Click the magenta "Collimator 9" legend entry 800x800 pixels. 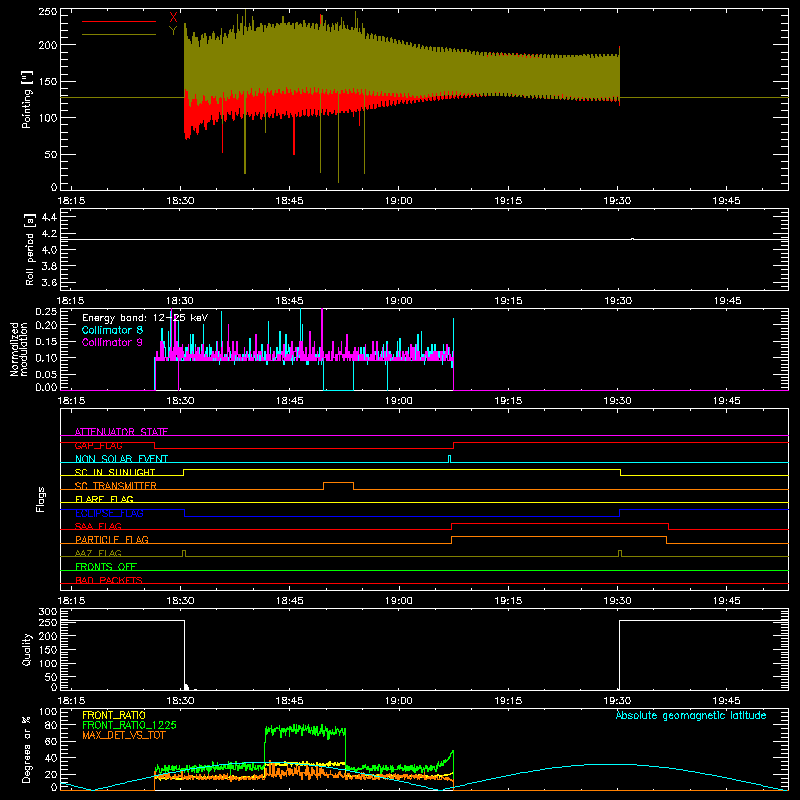coord(112,342)
